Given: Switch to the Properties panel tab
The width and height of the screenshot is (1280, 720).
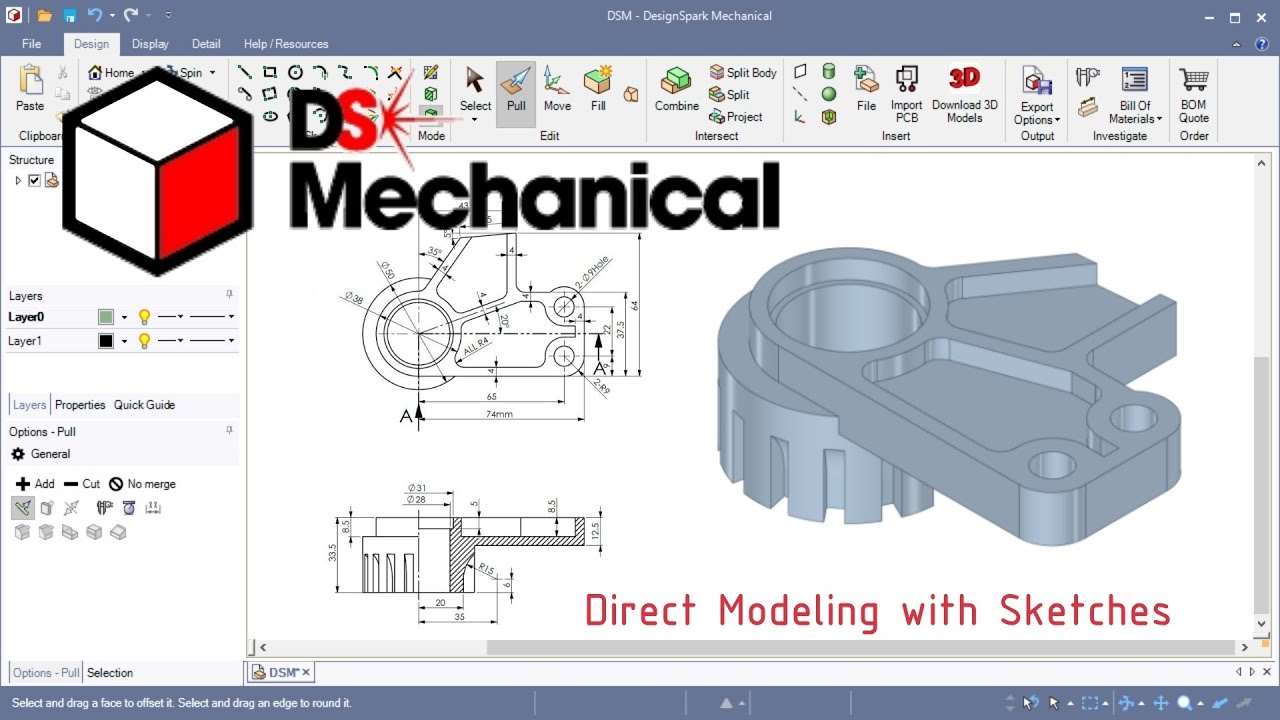Looking at the screenshot, I should pos(80,405).
